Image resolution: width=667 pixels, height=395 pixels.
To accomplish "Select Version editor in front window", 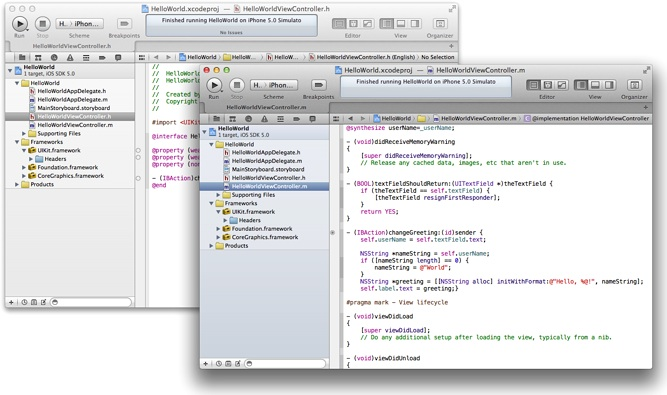I will [562, 85].
